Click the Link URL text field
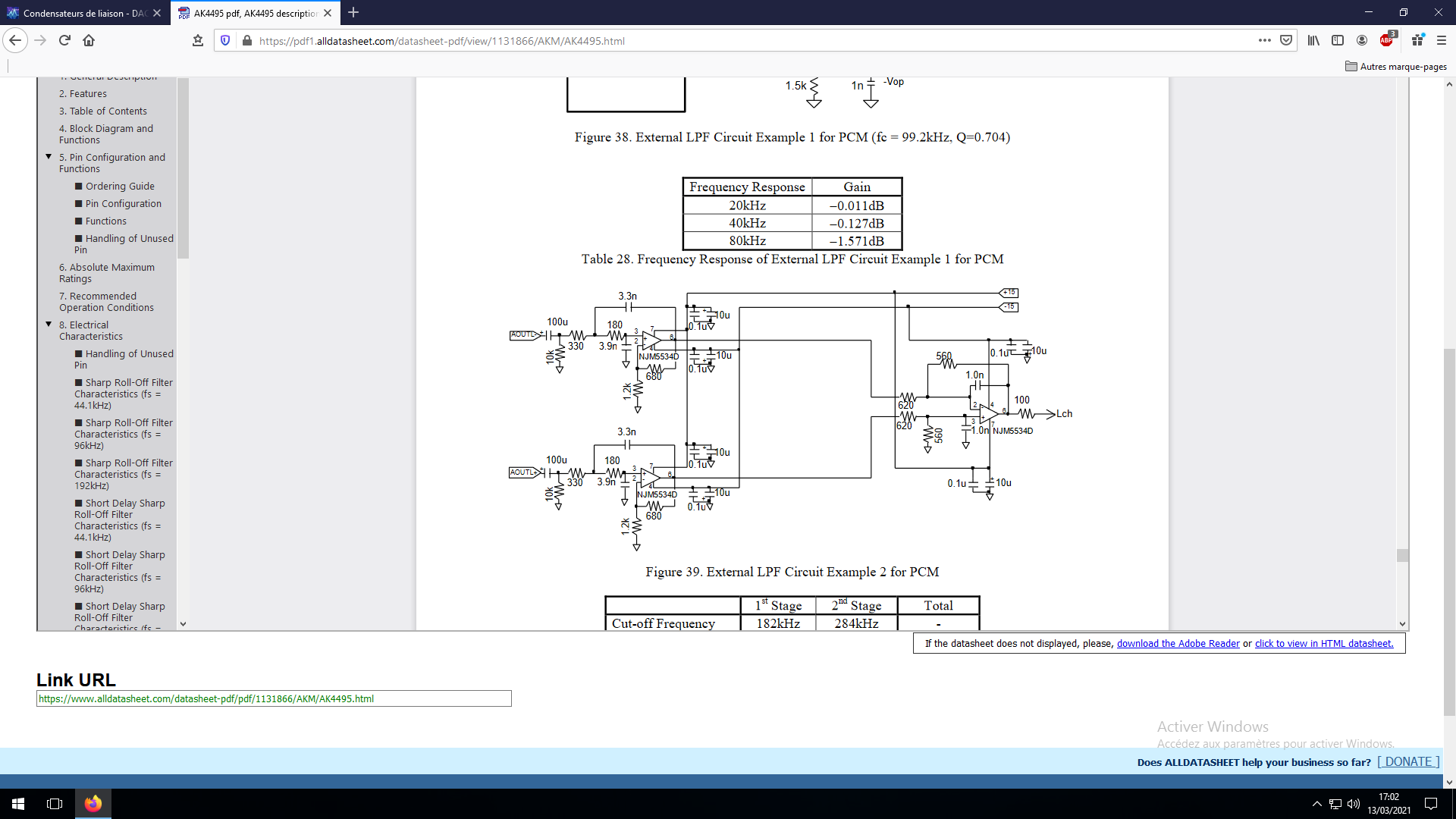 [x=274, y=699]
